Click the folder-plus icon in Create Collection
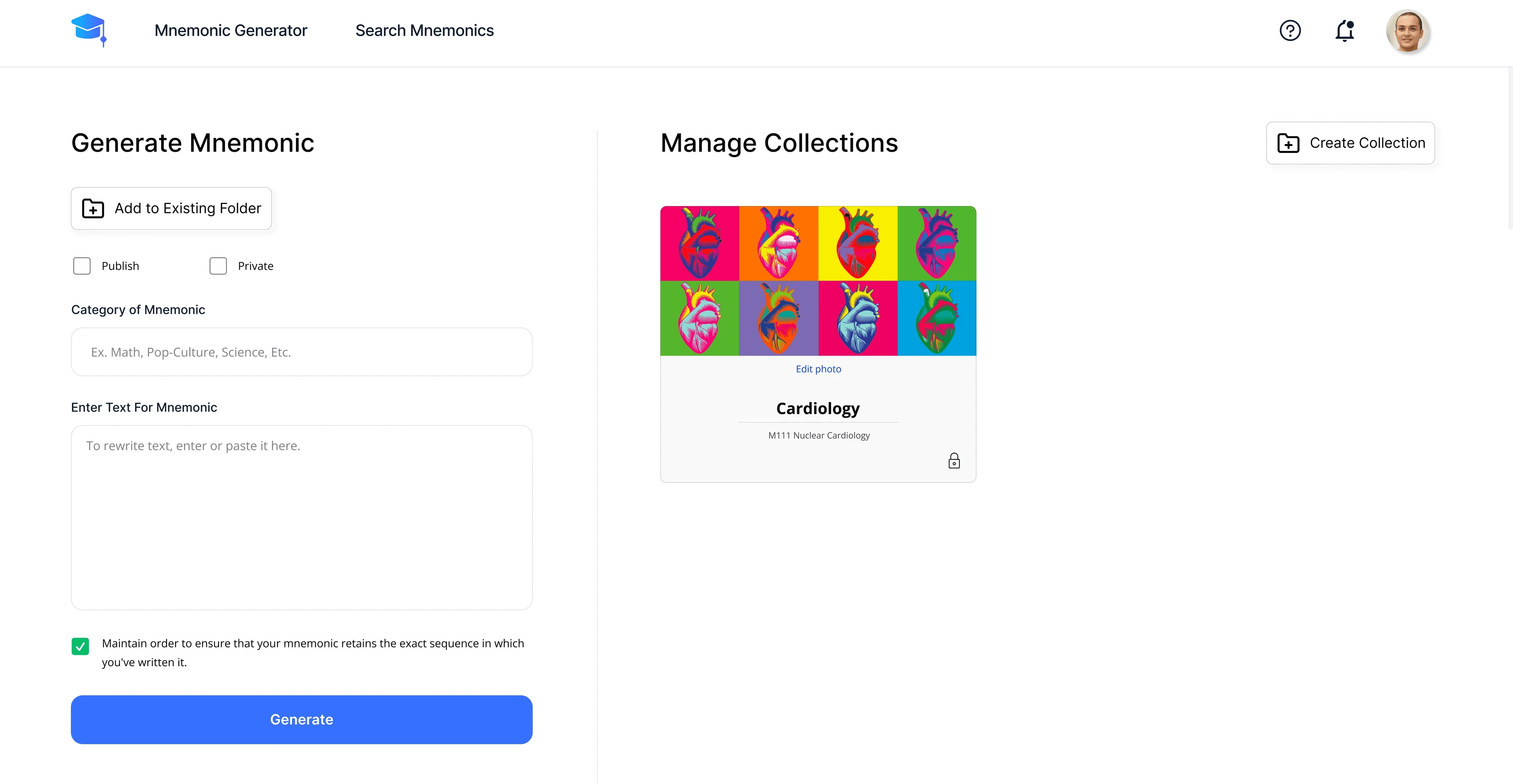The width and height of the screenshot is (1513, 784). tap(1289, 143)
